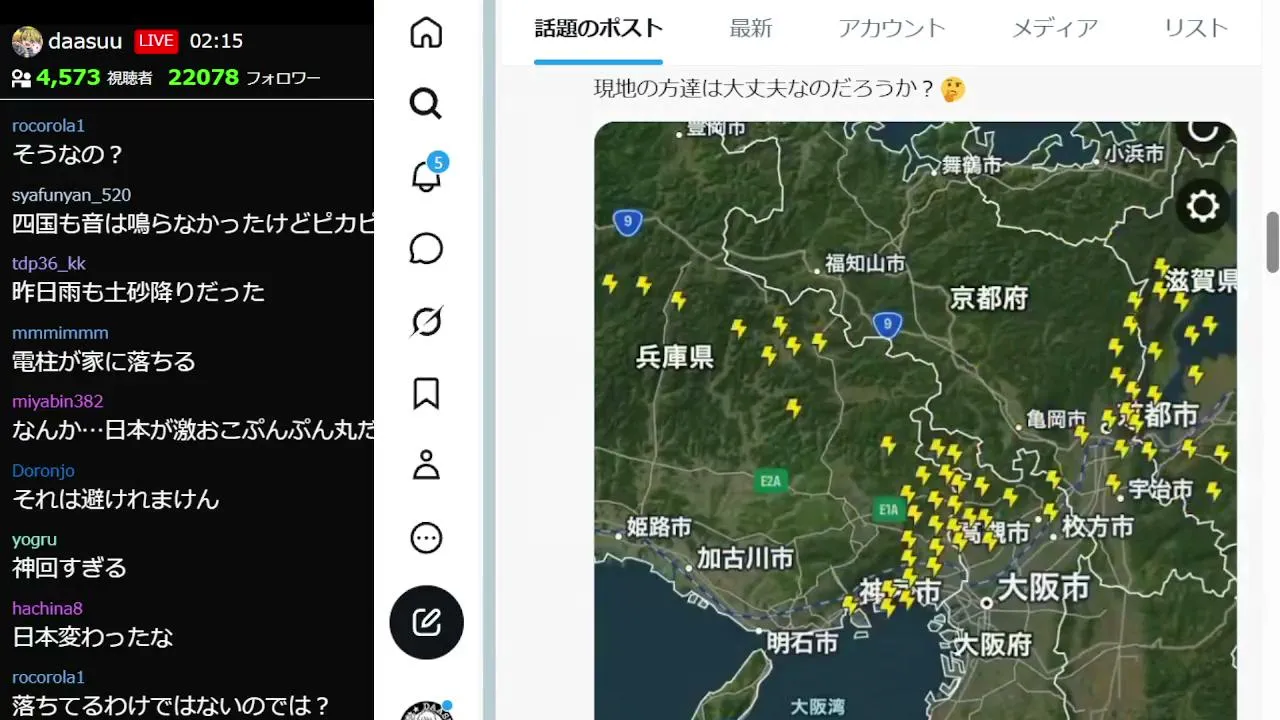The height and width of the screenshot is (720, 1280).
Task: Click the 宇治市 label on the map
Action: click(x=1160, y=489)
